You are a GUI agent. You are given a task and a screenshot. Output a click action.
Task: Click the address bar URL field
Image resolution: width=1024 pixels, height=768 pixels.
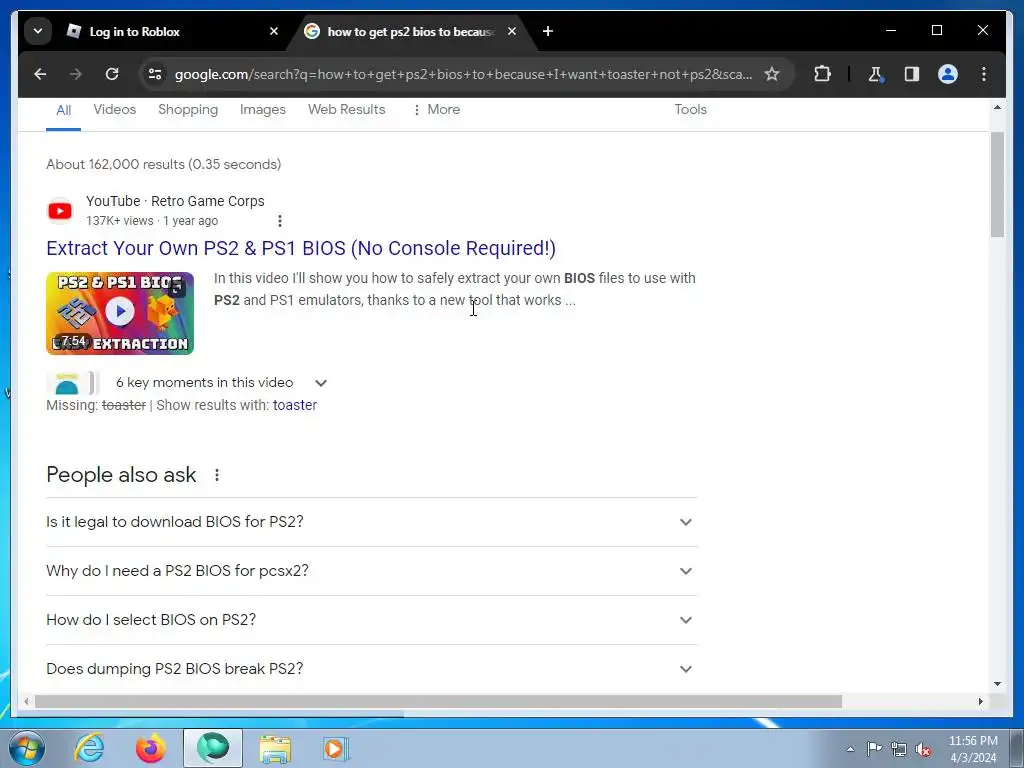[x=463, y=74]
